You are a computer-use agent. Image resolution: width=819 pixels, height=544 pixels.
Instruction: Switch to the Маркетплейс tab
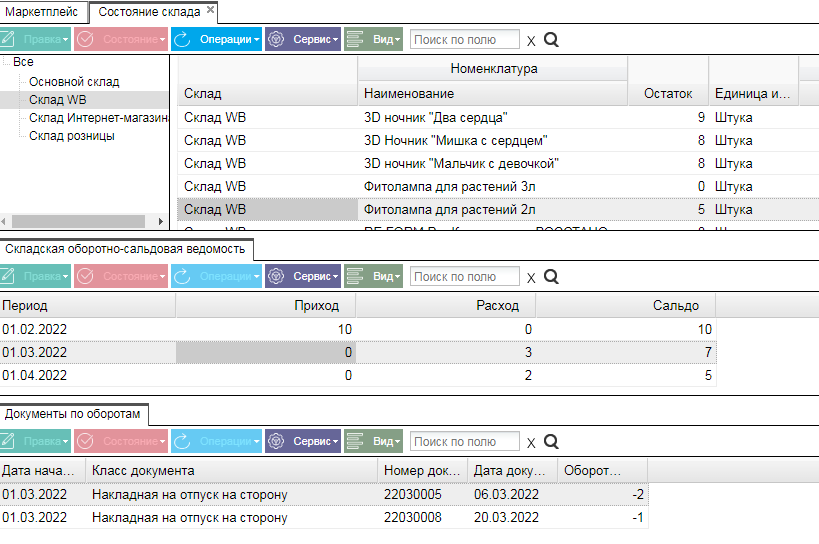42,11
